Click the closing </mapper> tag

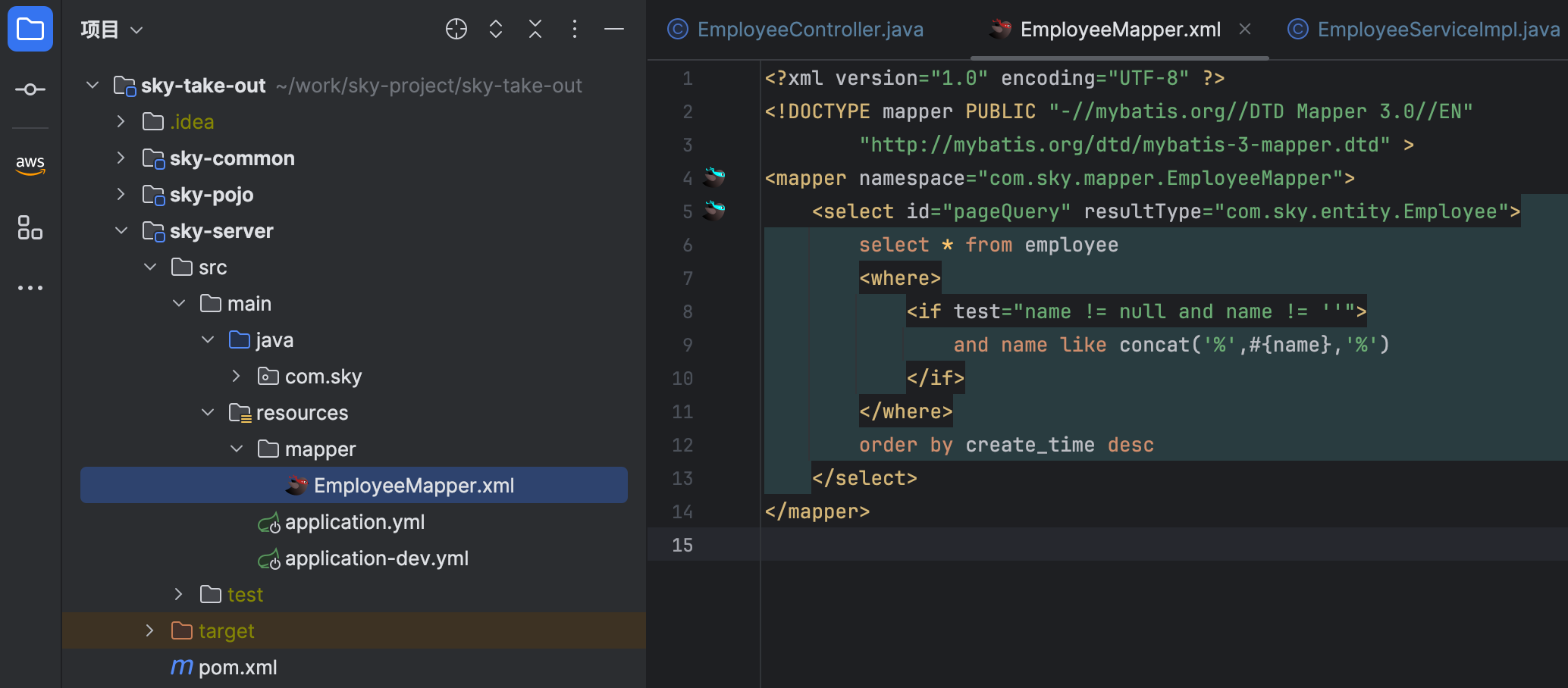tap(817, 511)
